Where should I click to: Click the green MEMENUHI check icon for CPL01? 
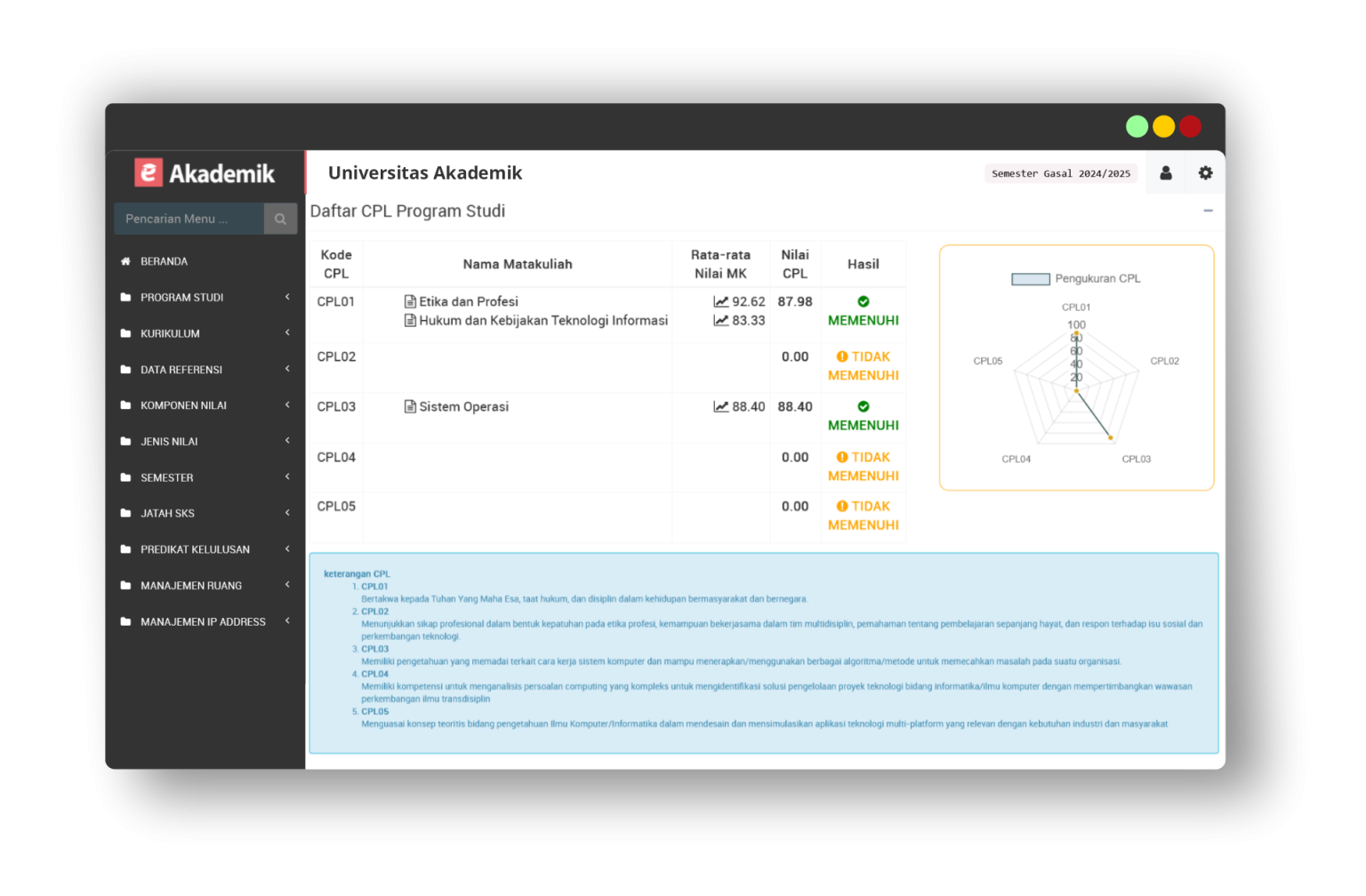(862, 301)
